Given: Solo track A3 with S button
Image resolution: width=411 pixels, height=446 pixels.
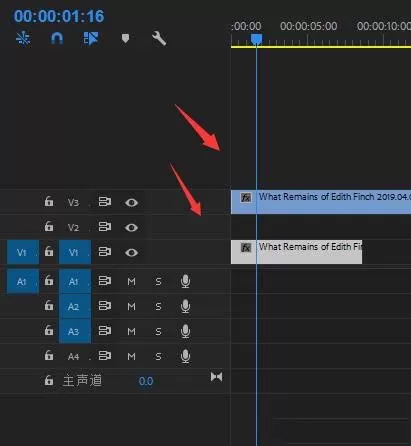Looking at the screenshot, I should (x=158, y=332).
